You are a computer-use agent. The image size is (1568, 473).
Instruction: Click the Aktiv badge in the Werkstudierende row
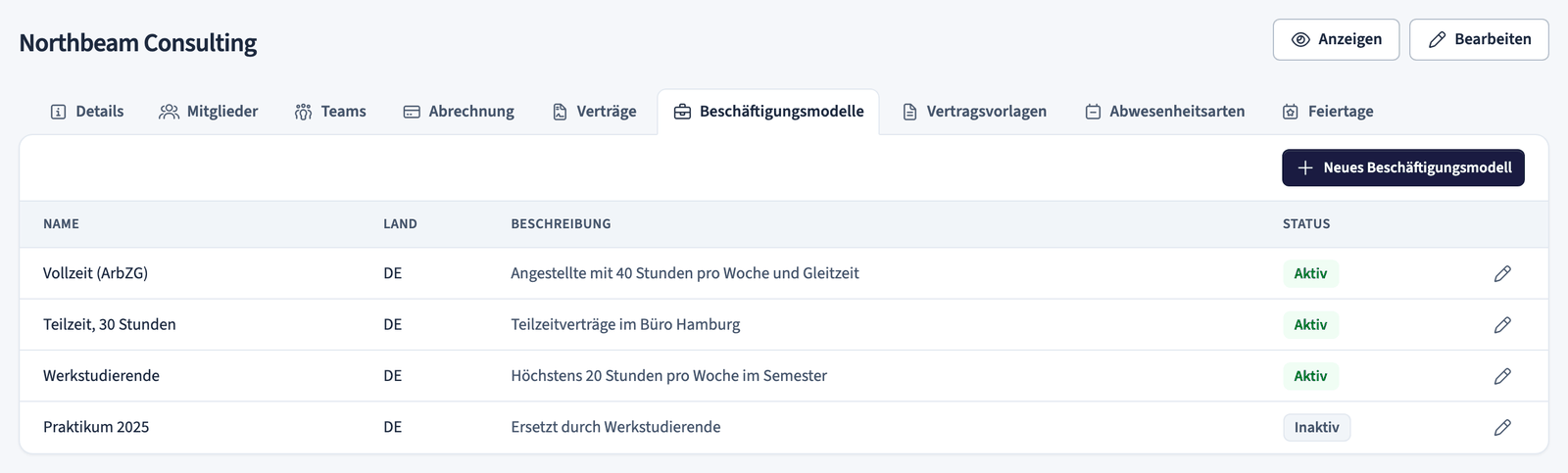[1310, 376]
